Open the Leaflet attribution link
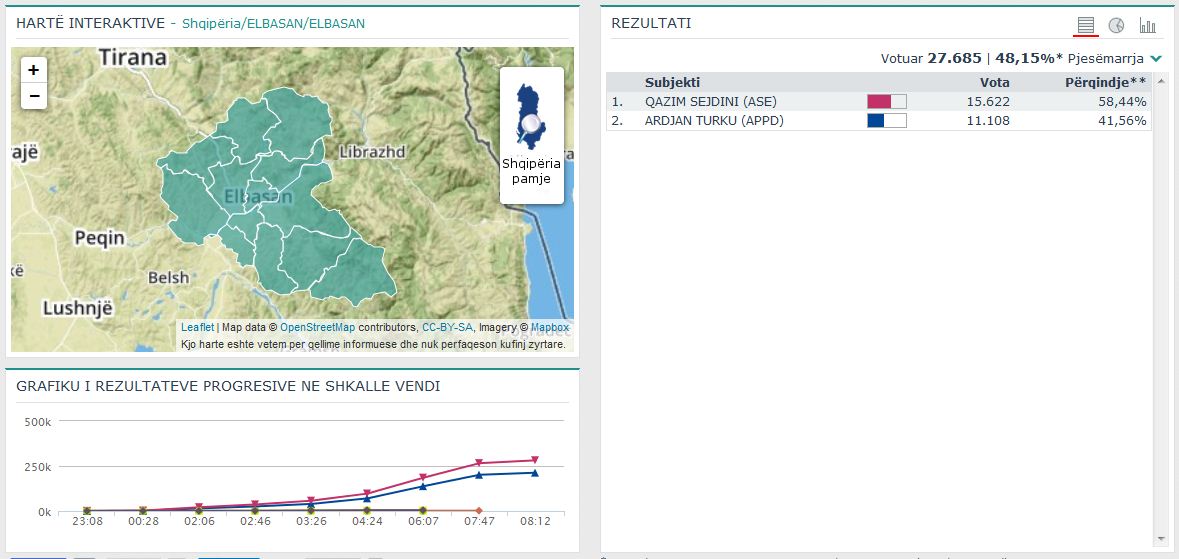 [197, 327]
